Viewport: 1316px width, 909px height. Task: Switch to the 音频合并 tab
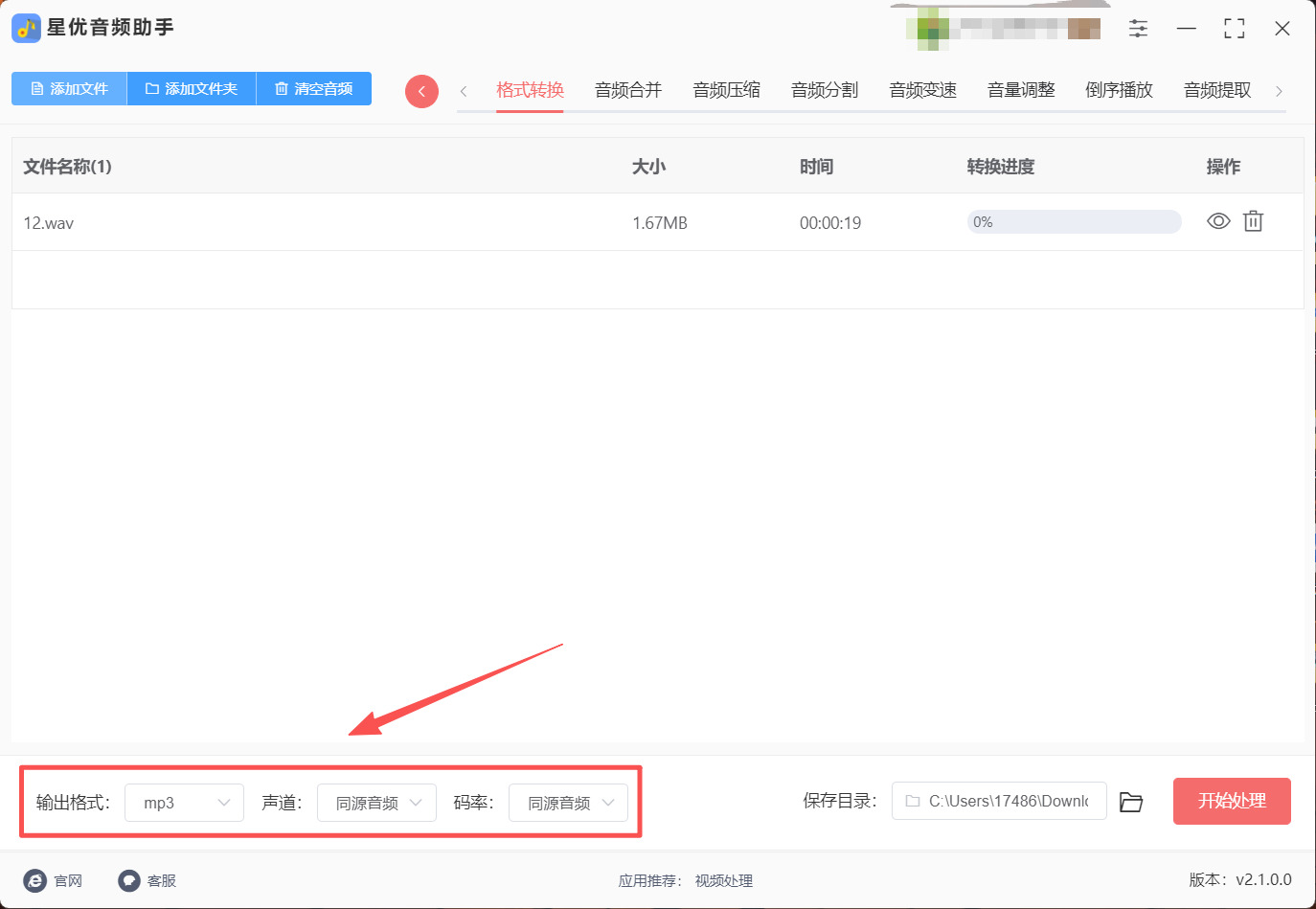click(x=628, y=90)
